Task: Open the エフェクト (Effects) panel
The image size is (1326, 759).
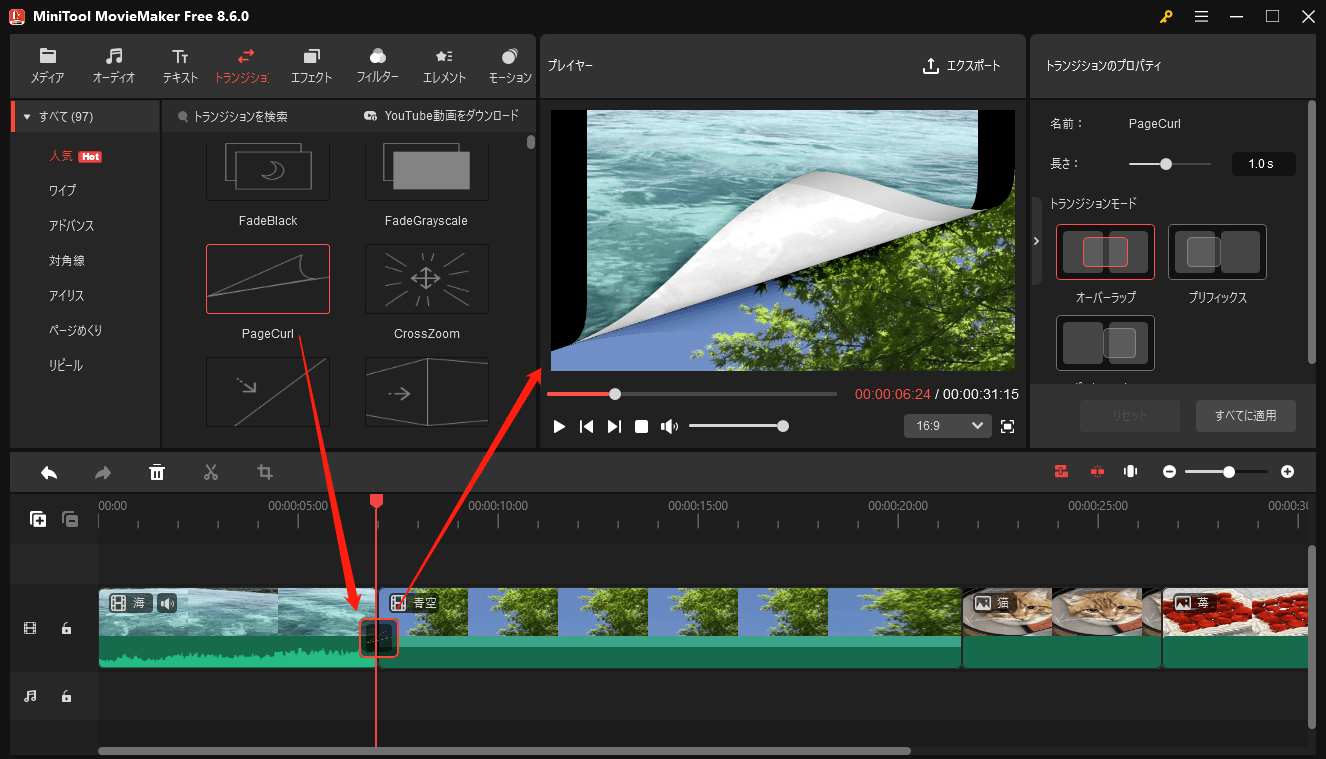Action: (311, 65)
